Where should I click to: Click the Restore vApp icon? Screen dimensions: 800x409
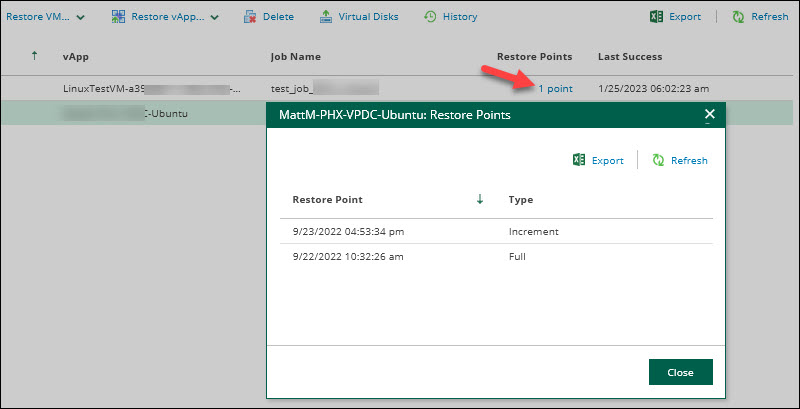pyautogui.click(x=118, y=17)
